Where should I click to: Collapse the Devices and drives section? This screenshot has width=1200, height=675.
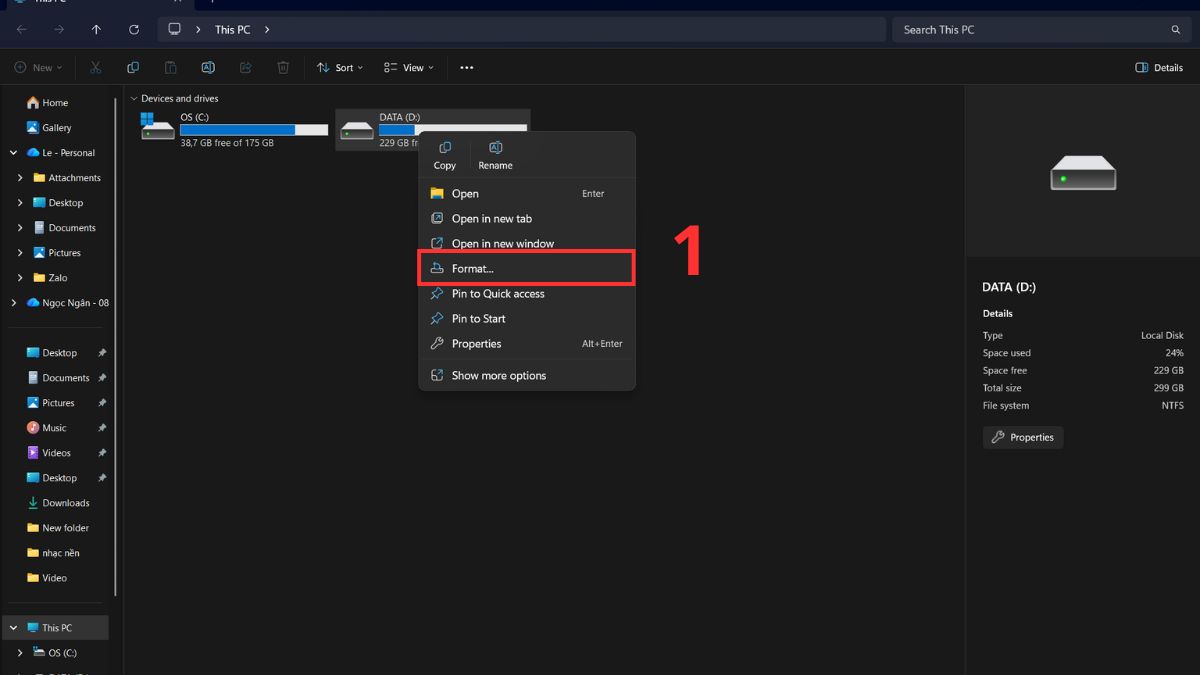133,98
